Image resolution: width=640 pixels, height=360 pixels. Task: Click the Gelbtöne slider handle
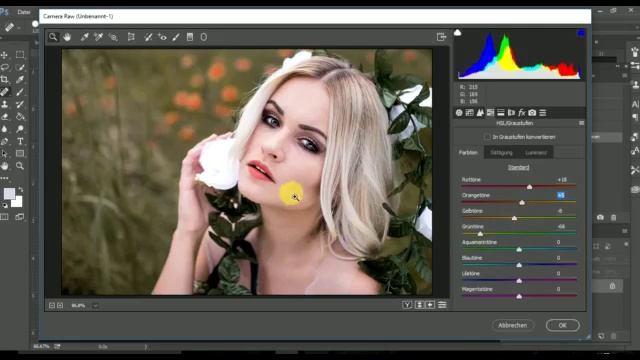click(514, 218)
